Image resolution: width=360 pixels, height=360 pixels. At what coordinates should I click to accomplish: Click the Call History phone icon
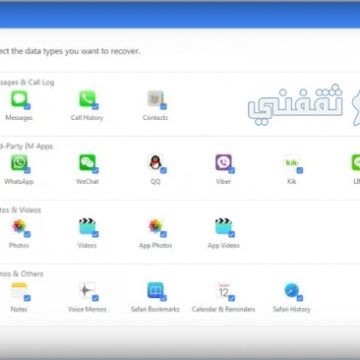pyautogui.click(x=87, y=99)
